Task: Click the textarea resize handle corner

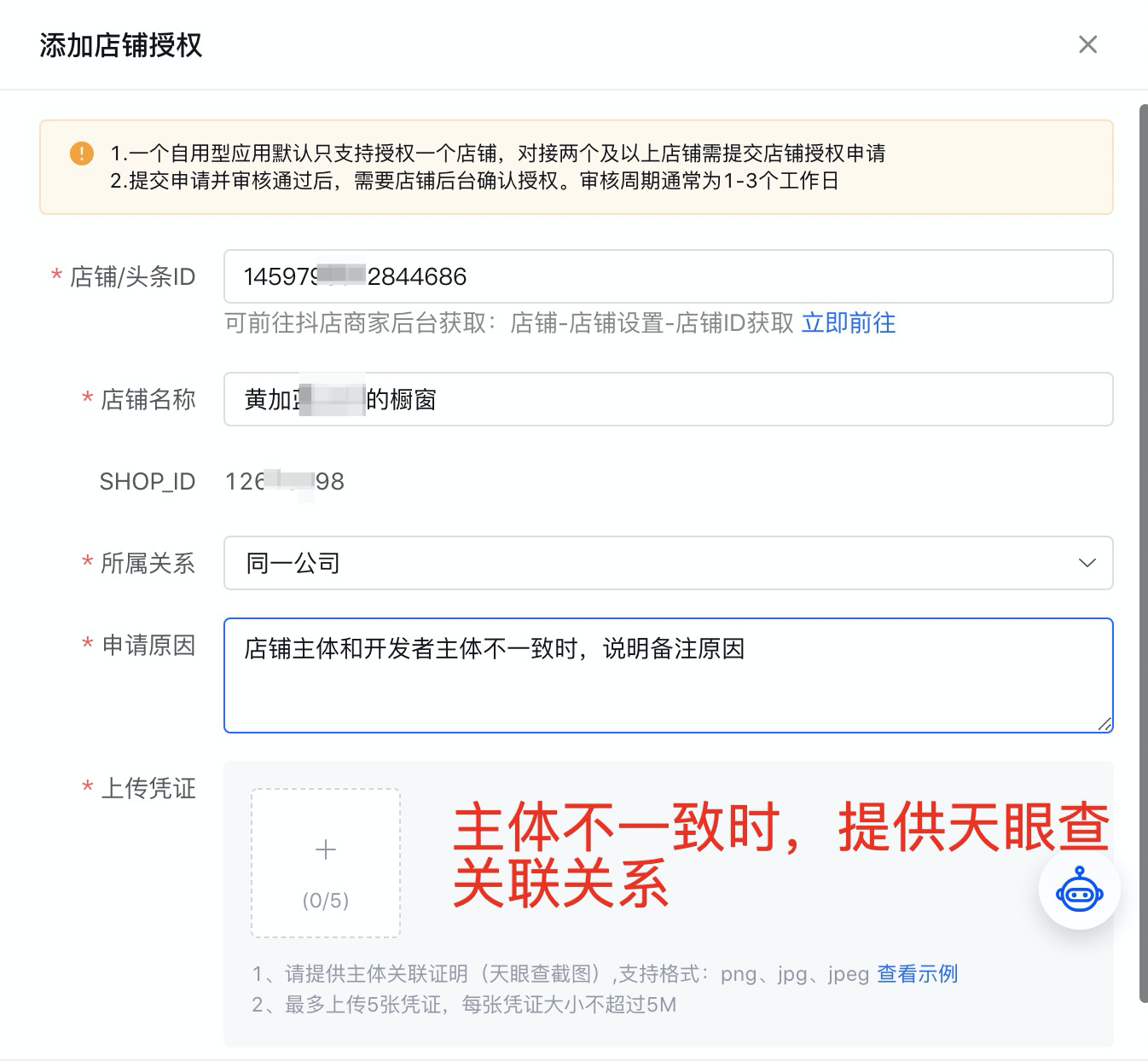Action: click(1105, 724)
